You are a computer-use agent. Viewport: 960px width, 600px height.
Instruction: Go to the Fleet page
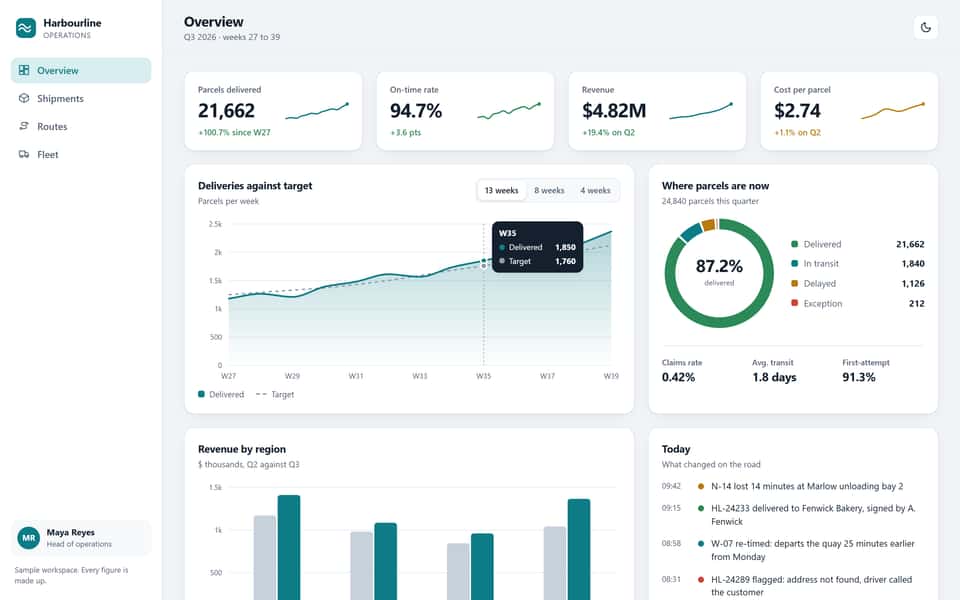81,154
